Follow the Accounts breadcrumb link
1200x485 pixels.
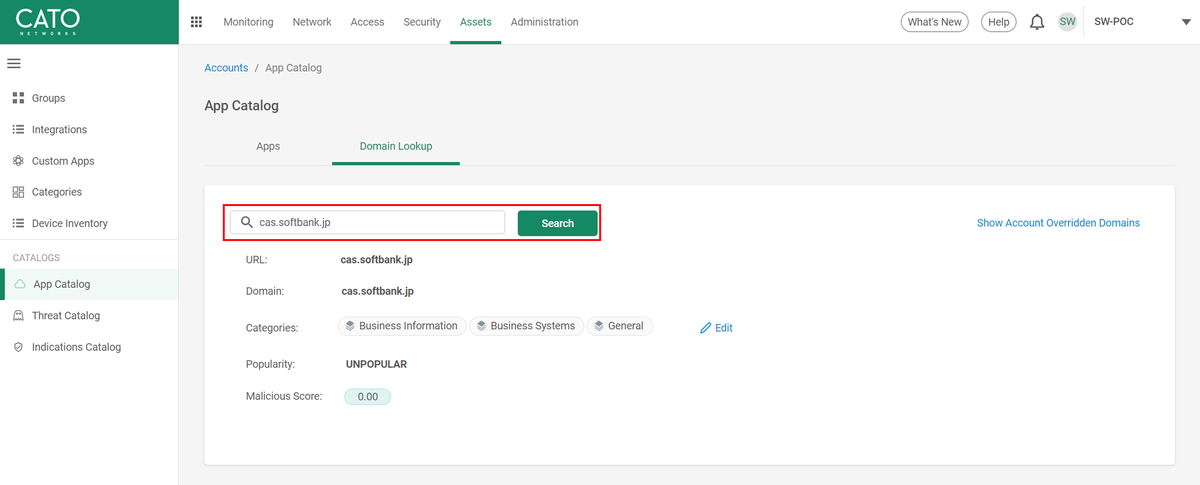226,68
